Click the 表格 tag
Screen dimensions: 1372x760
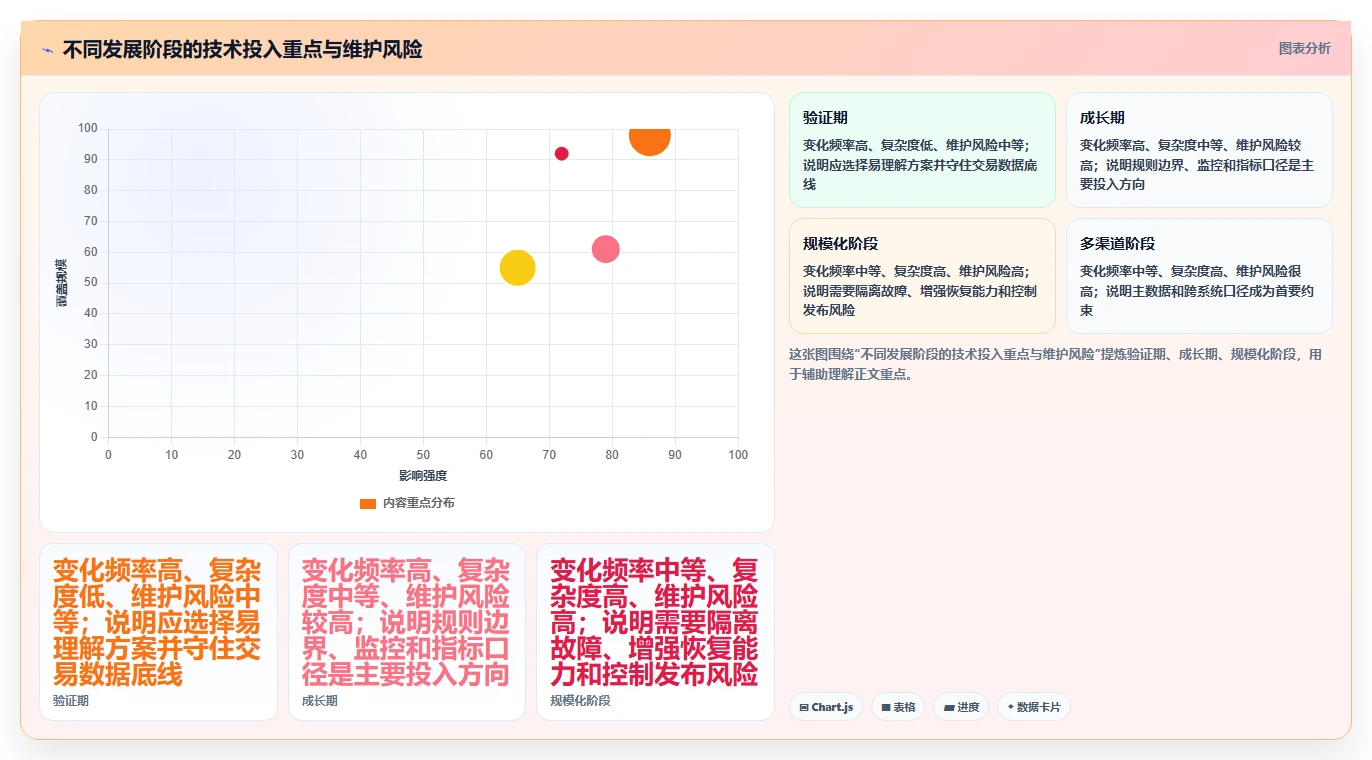(x=898, y=707)
